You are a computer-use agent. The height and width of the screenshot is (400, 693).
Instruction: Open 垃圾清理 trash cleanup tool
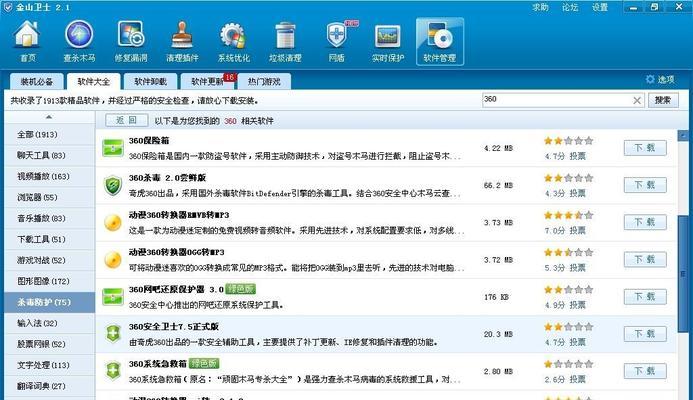(x=285, y=41)
